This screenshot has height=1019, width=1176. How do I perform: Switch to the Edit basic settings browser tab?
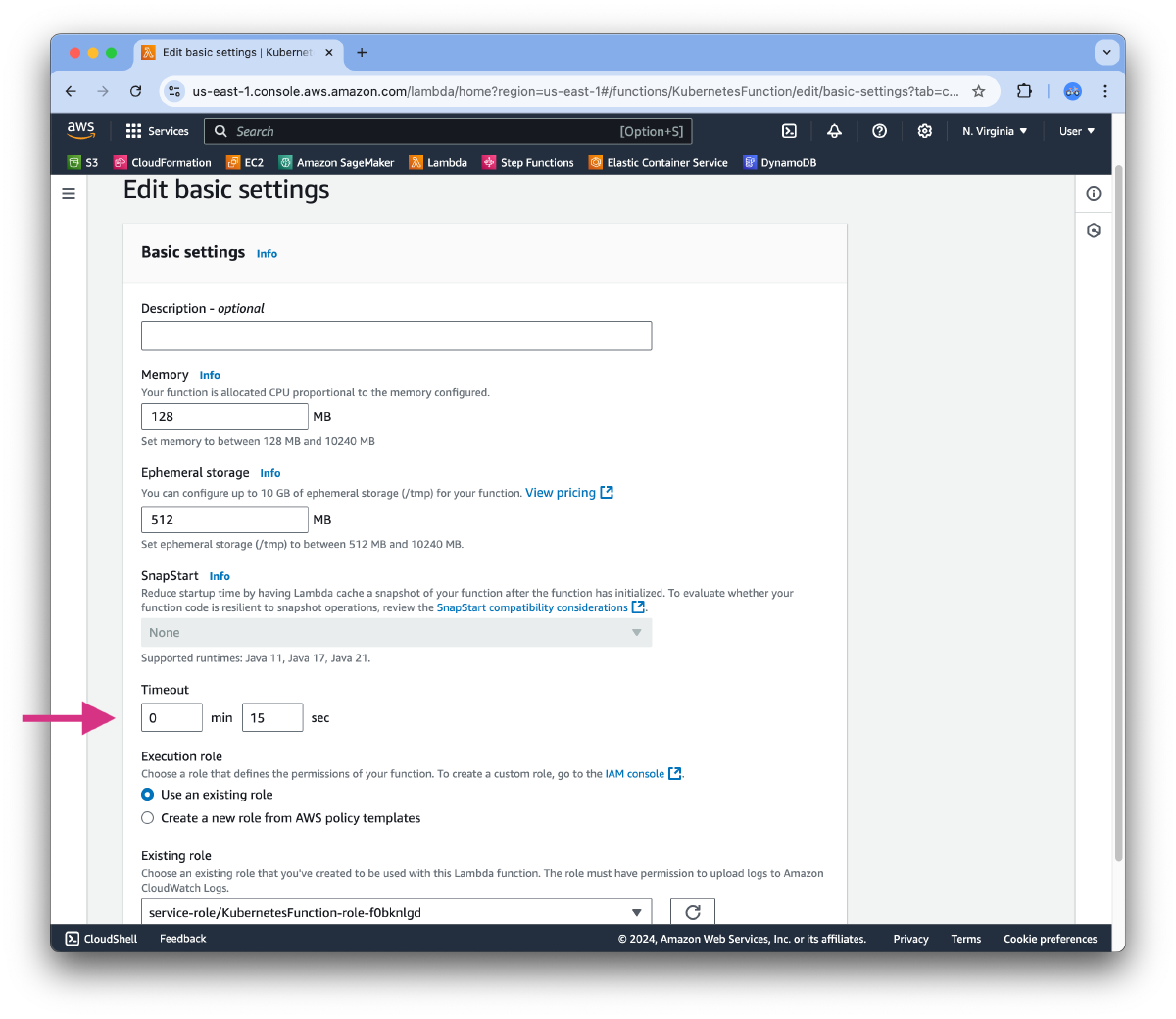pyautogui.click(x=236, y=52)
